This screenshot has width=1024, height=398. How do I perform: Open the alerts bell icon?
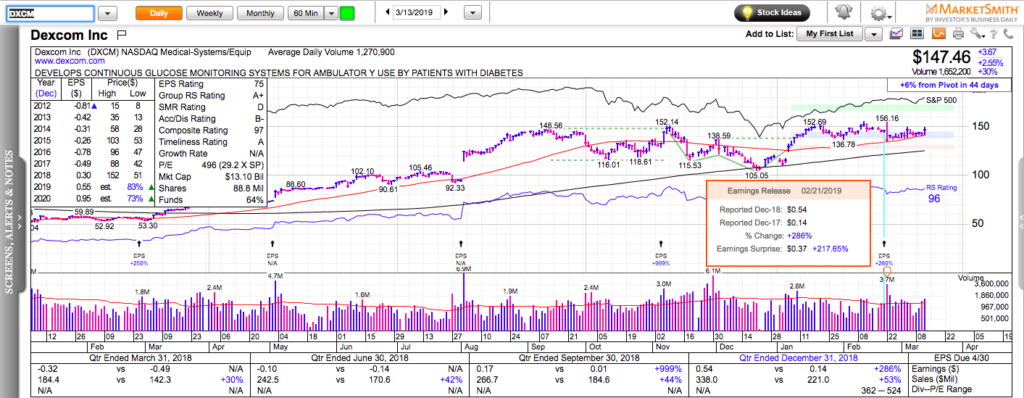click(x=843, y=12)
